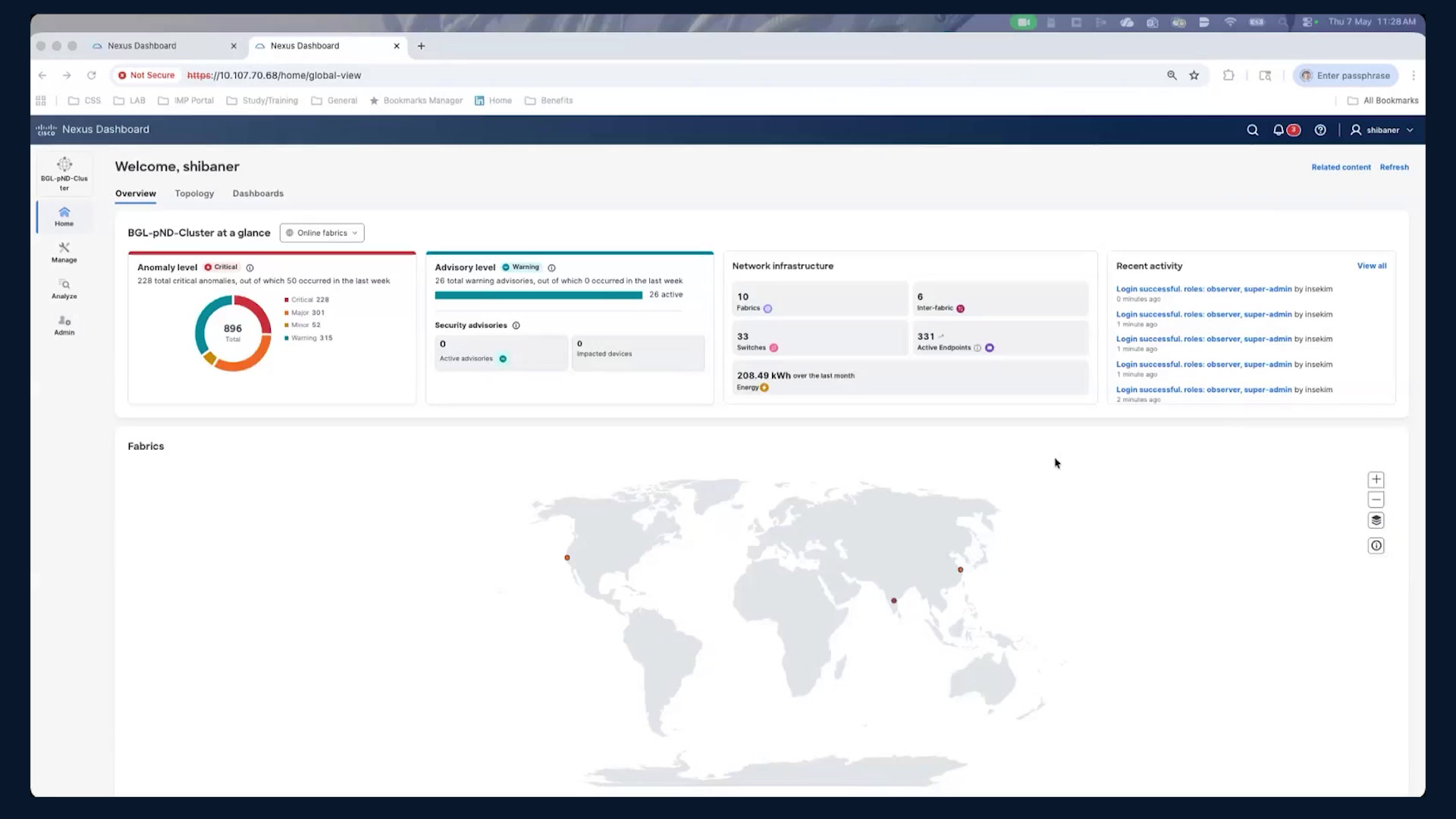Click the Security advisories info icon
The image size is (1456, 819).
(516, 325)
